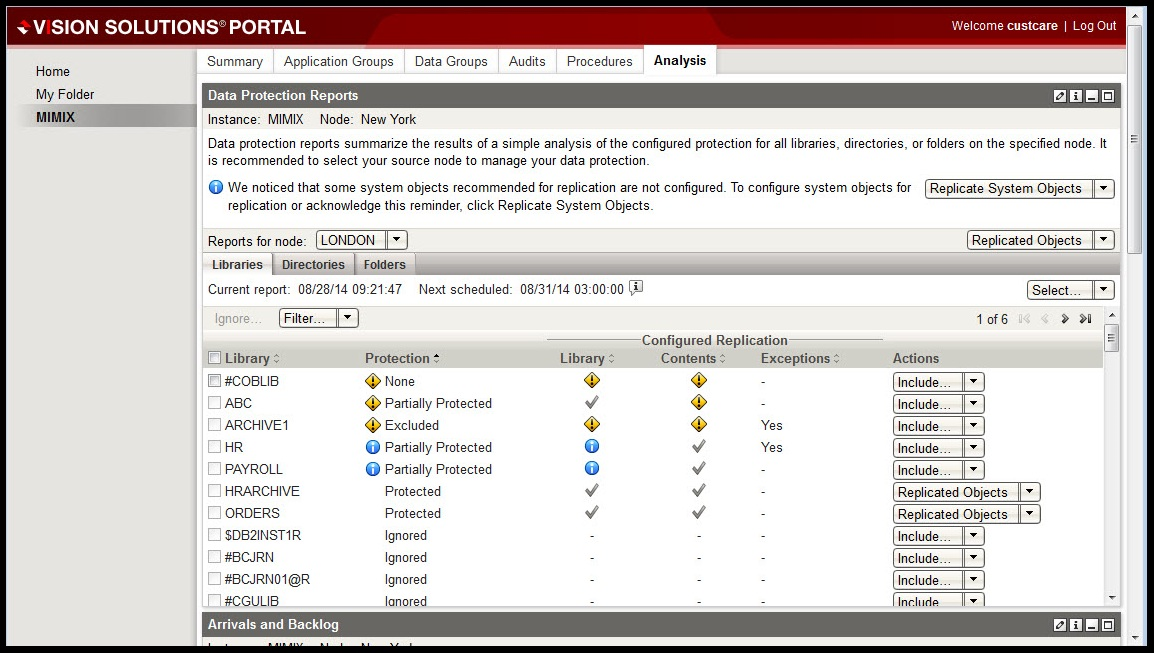Maximize the Arrivals and Backlog panel
This screenshot has height=653, width=1154.
point(1108,625)
